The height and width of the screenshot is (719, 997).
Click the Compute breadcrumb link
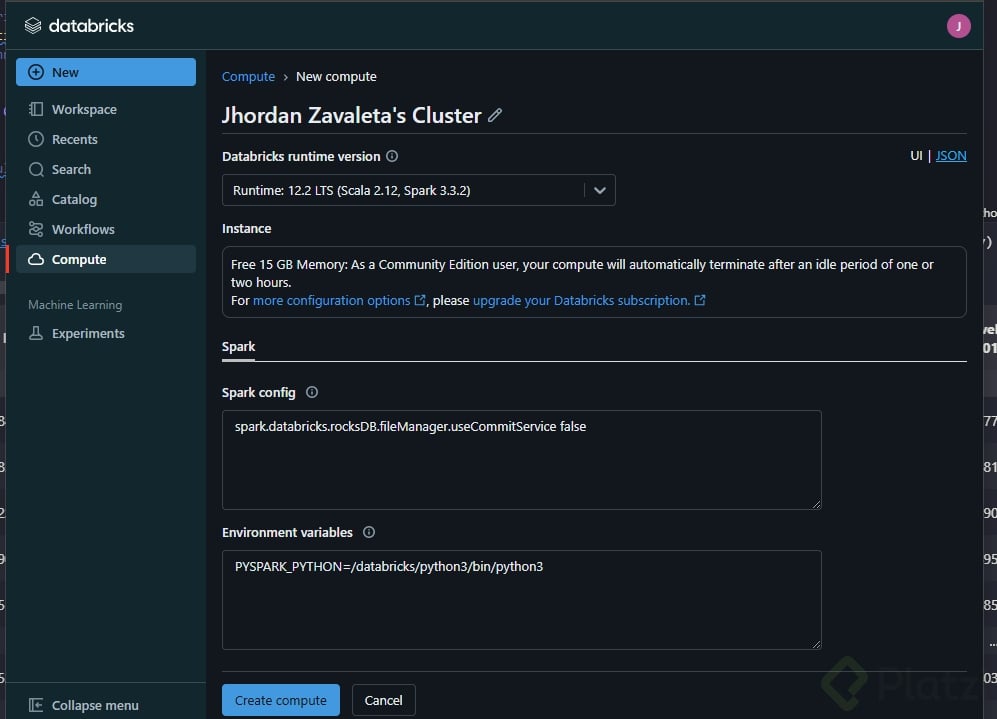pyautogui.click(x=248, y=77)
